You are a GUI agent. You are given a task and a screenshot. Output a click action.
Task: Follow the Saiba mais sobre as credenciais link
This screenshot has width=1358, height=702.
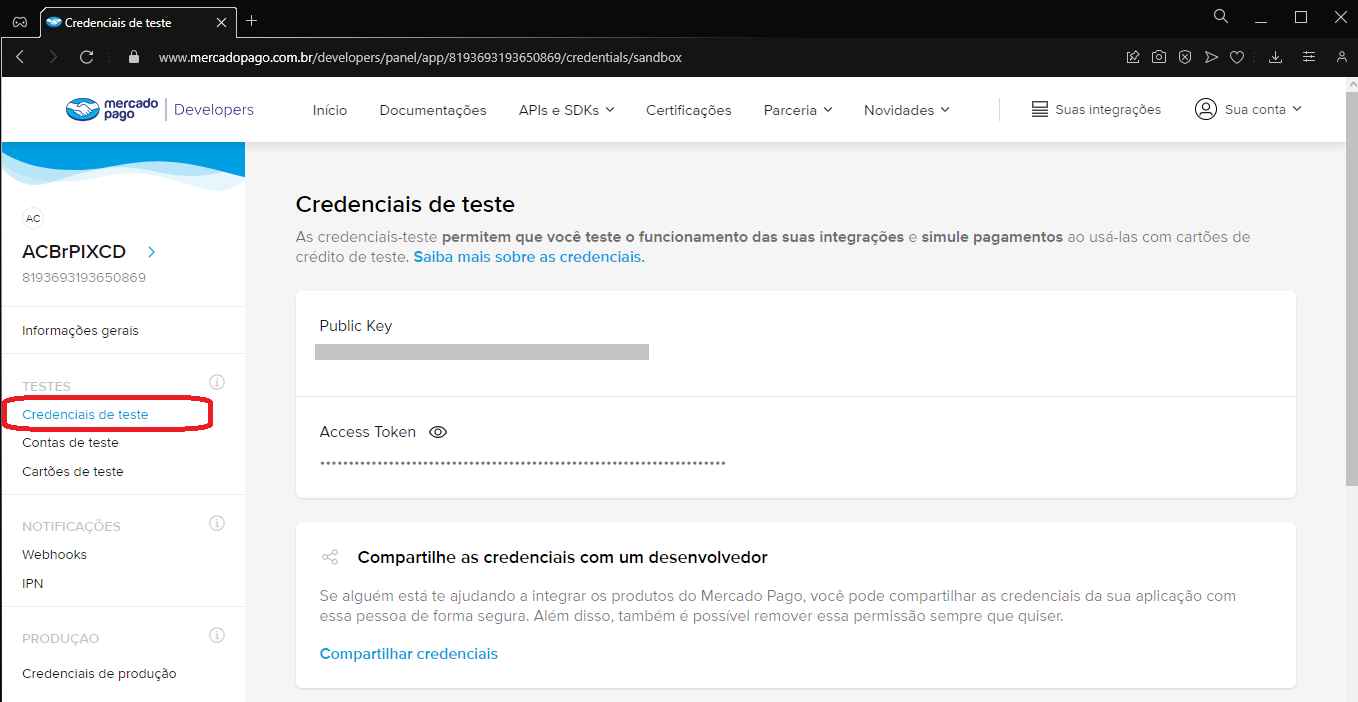pos(529,257)
